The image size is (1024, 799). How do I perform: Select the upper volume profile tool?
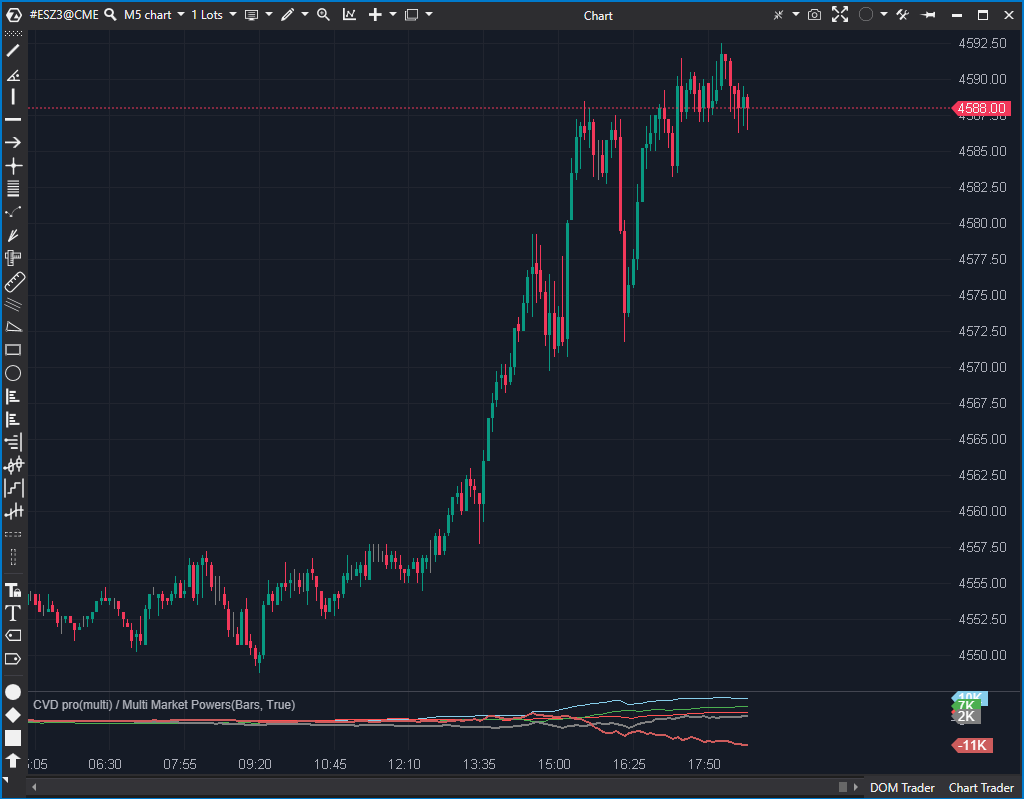click(x=13, y=396)
